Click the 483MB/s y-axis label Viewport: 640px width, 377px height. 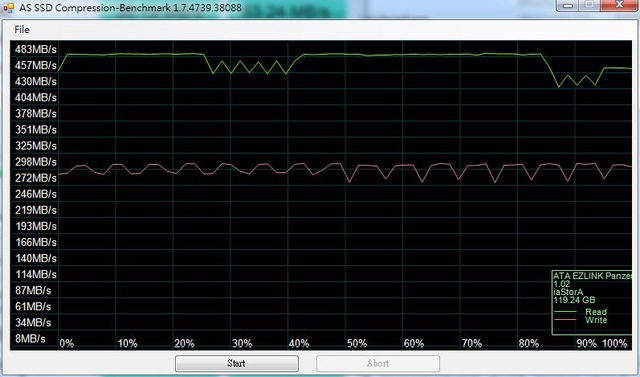click(x=36, y=49)
